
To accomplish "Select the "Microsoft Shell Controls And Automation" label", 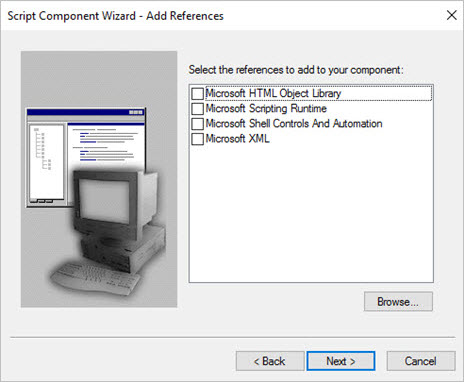I will [x=294, y=123].
